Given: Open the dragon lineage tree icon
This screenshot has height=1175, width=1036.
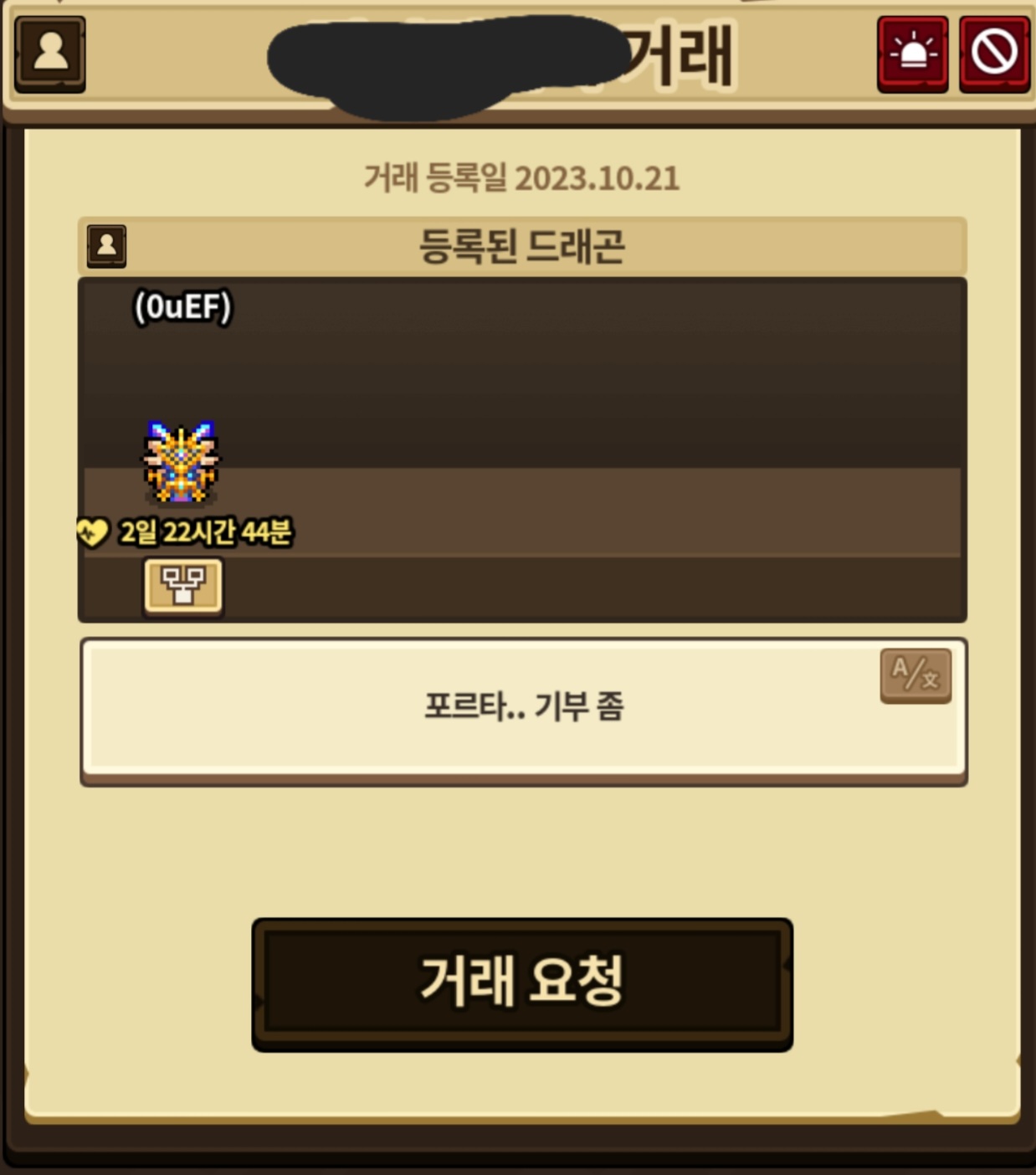Looking at the screenshot, I should pyautogui.click(x=183, y=586).
